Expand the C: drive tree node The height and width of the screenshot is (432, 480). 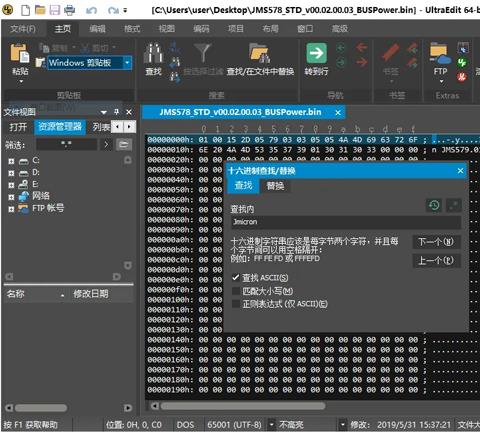pyautogui.click(x=11, y=161)
